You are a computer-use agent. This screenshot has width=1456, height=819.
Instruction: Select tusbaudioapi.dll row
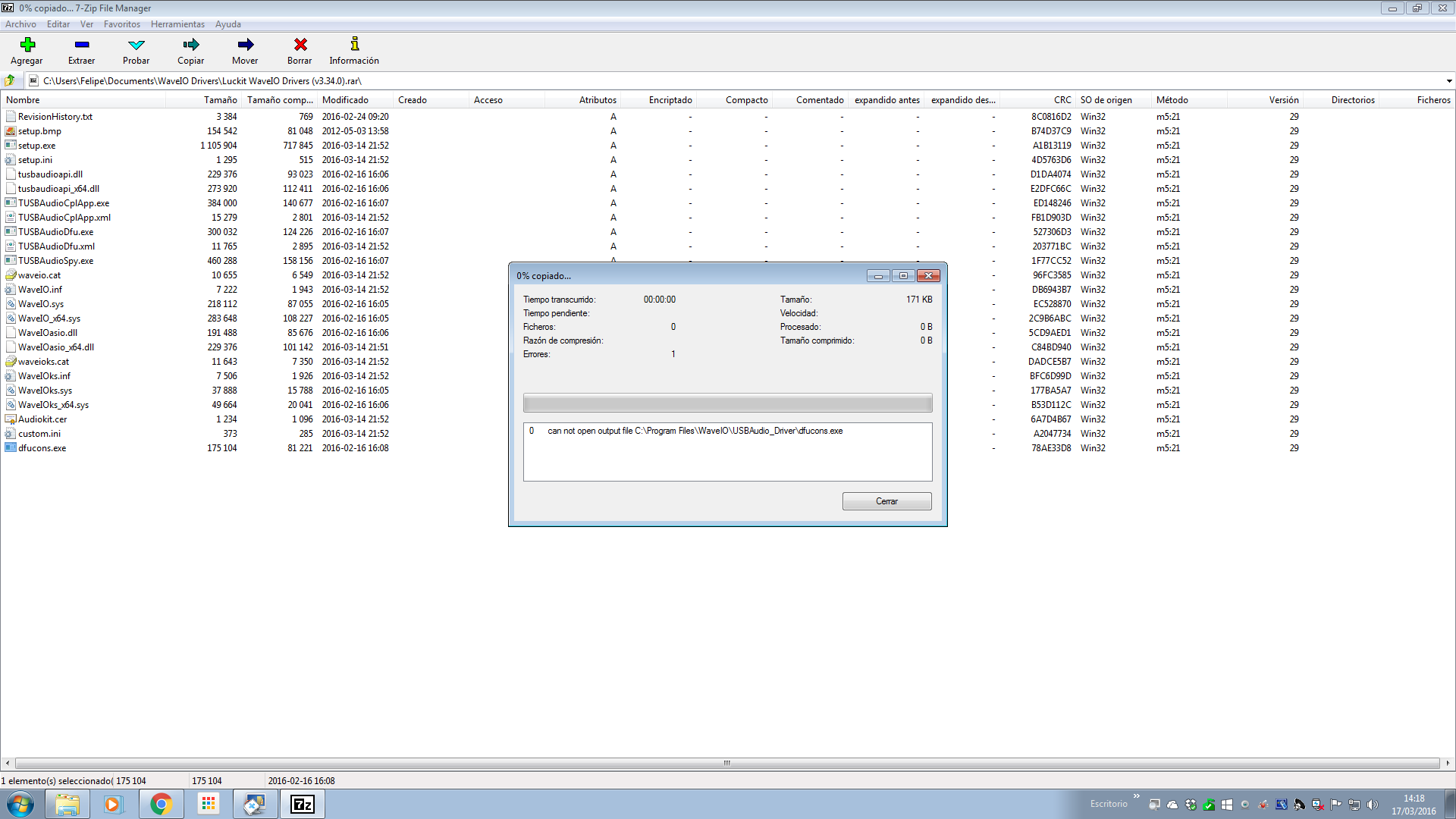(x=727, y=174)
